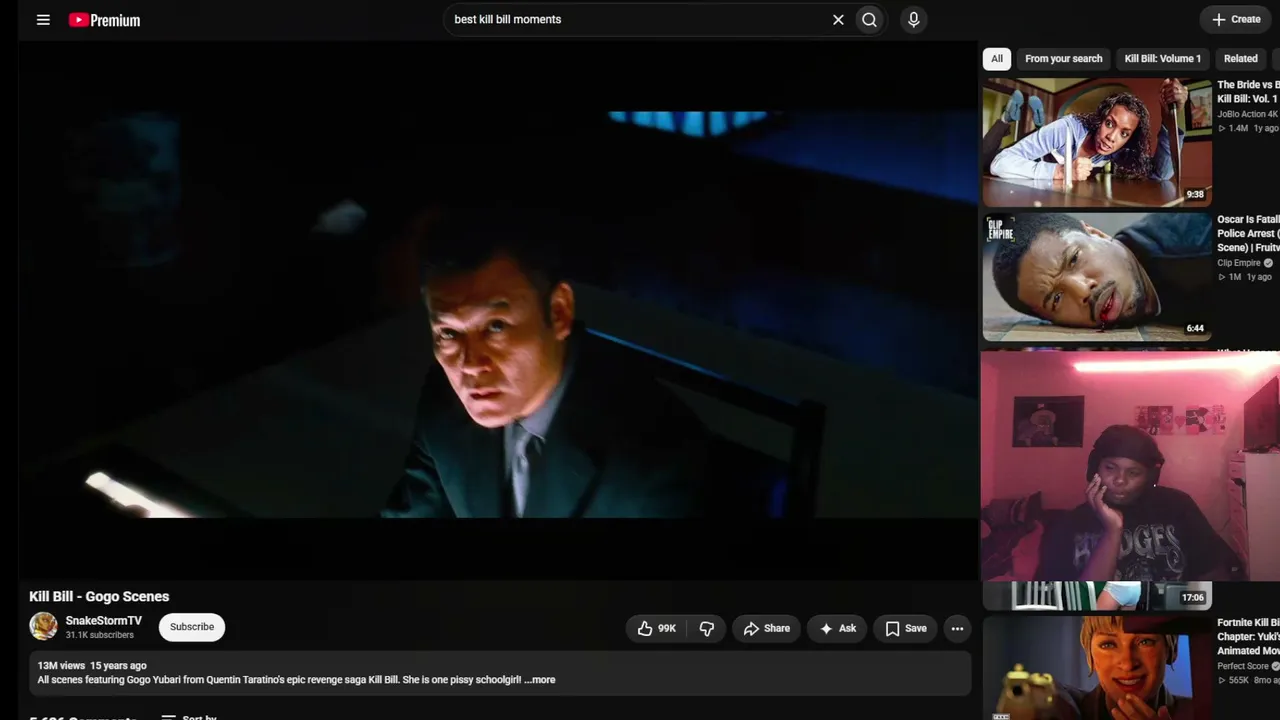Go to YouTube Premium home logo

(x=104, y=20)
